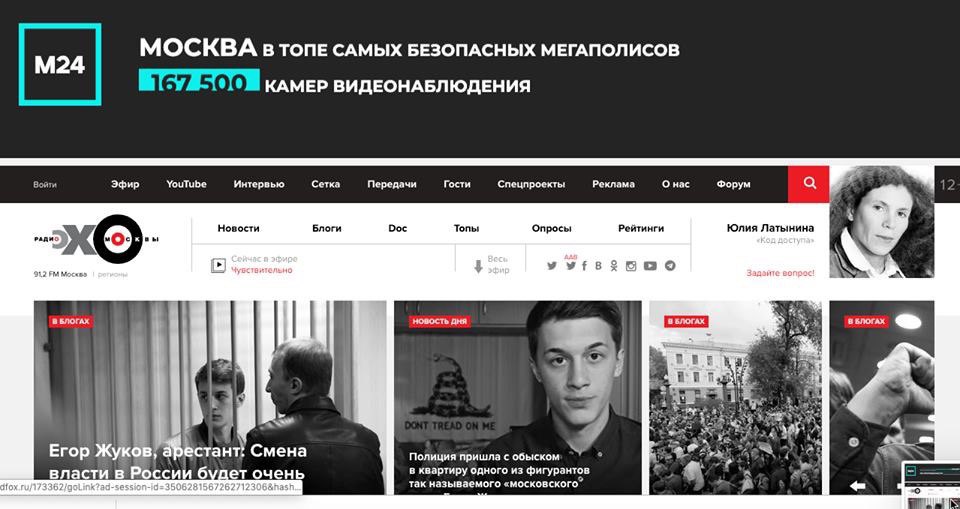Open the first Twitter icon link
Image resolution: width=960 pixels, height=509 pixels.
click(552, 266)
